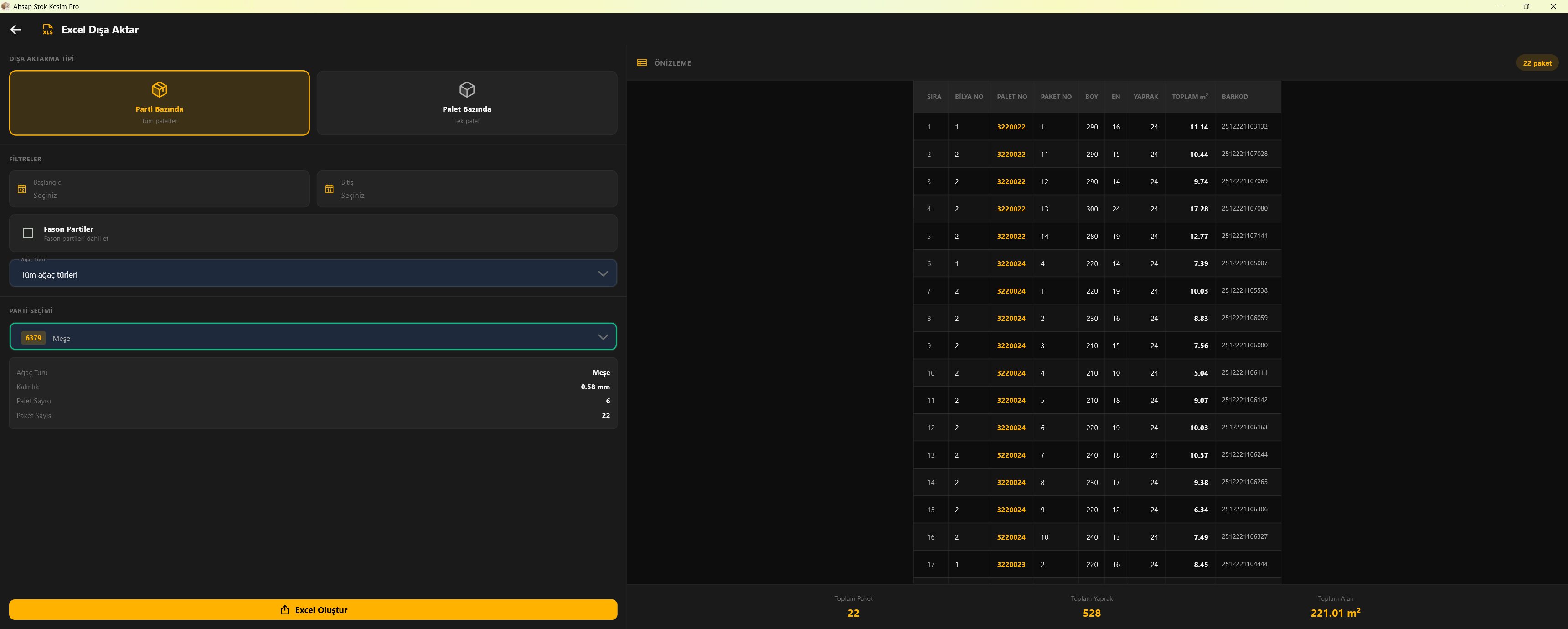
Task: Expand the Ağaç Türü dropdown
Action: coord(313,273)
